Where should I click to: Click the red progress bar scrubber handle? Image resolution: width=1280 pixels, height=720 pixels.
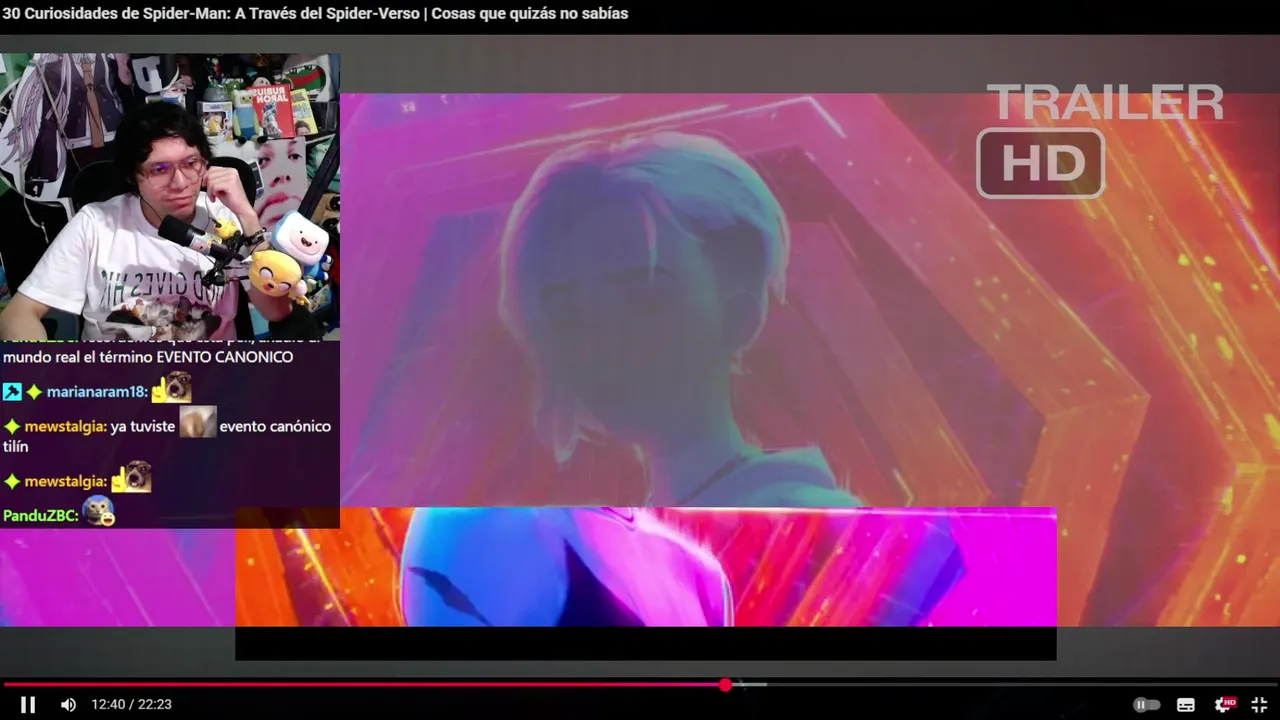click(x=725, y=685)
